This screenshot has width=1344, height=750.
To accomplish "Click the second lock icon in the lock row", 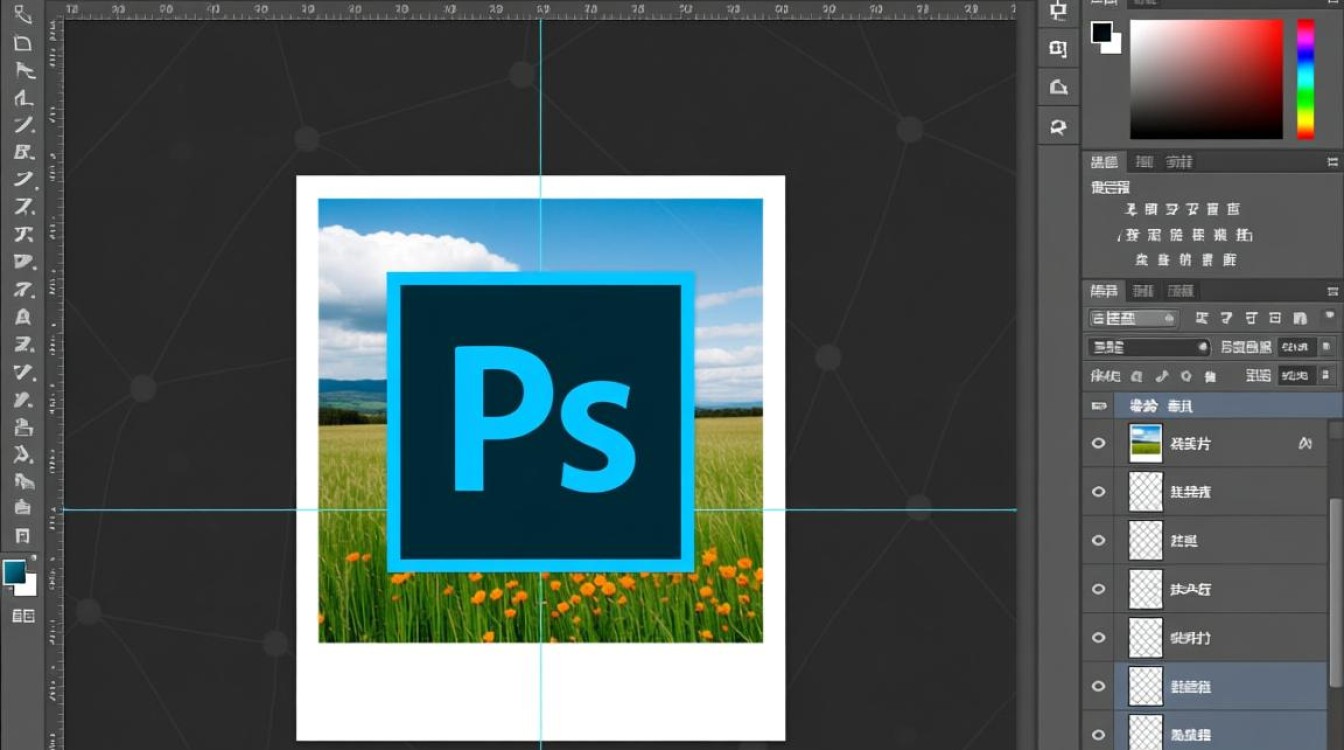I will tap(1161, 377).
